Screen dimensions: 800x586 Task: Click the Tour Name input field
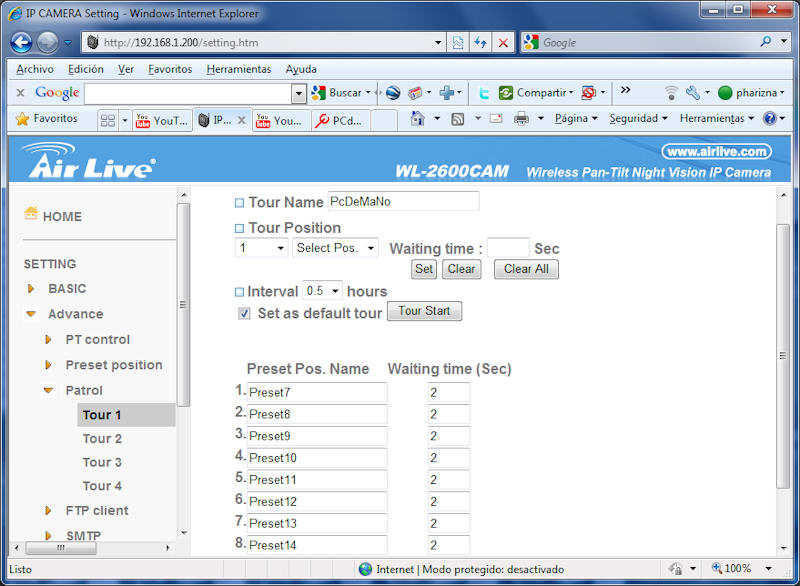403,201
